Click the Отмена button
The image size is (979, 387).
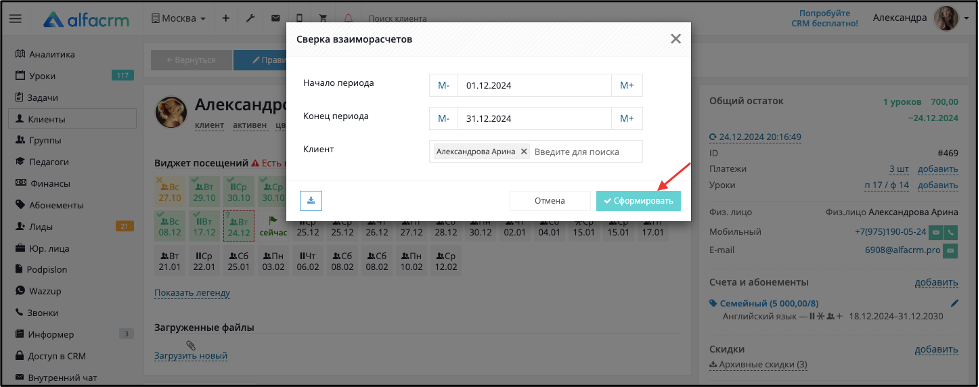coord(549,201)
